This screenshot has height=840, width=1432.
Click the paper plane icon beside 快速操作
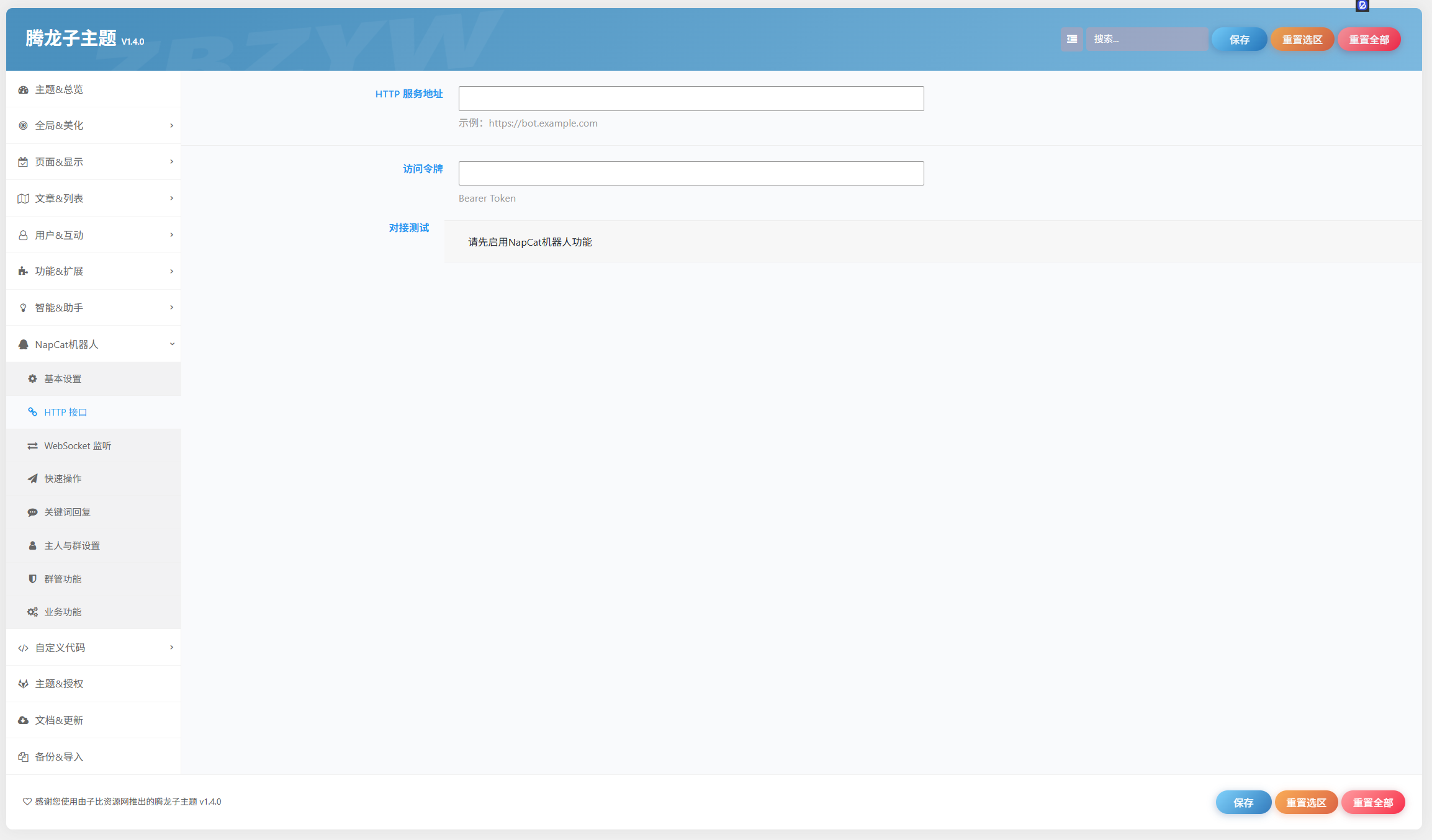[x=32, y=479]
